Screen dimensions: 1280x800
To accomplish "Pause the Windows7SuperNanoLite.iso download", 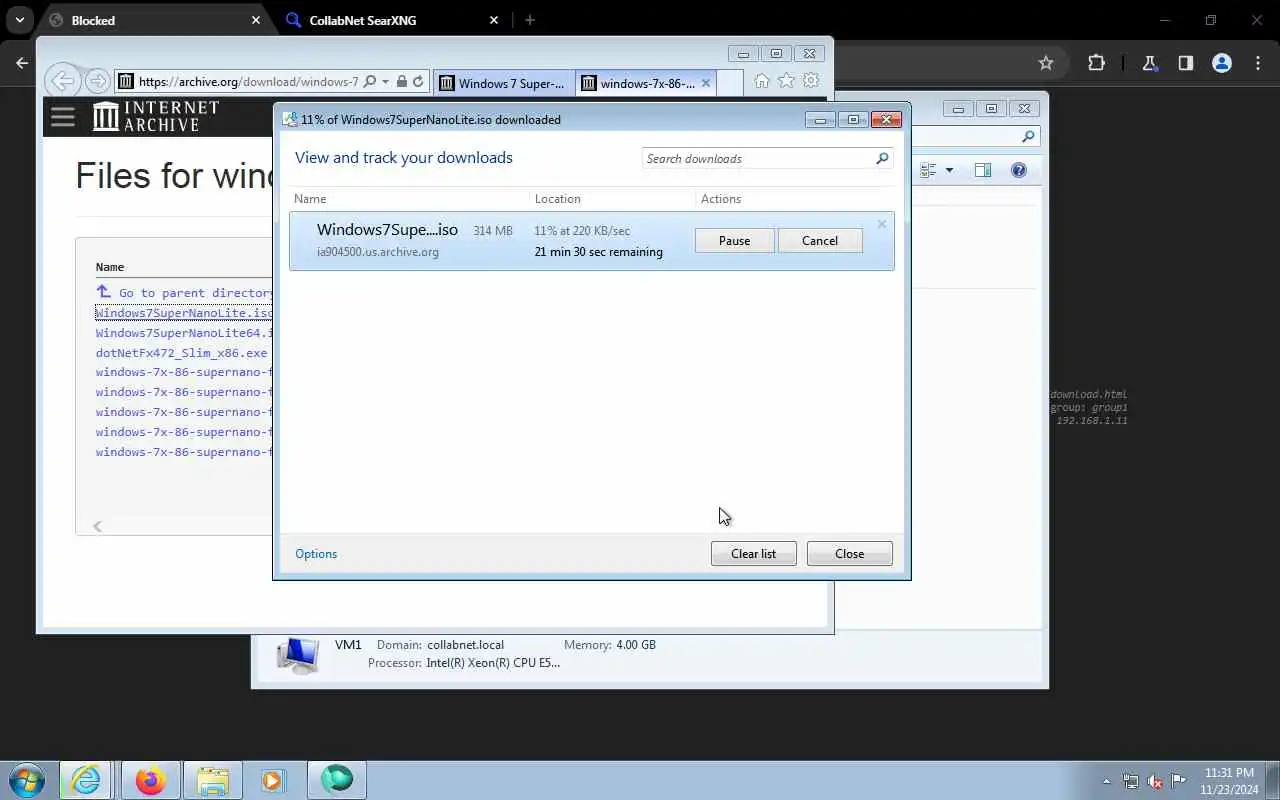I will click(734, 241).
